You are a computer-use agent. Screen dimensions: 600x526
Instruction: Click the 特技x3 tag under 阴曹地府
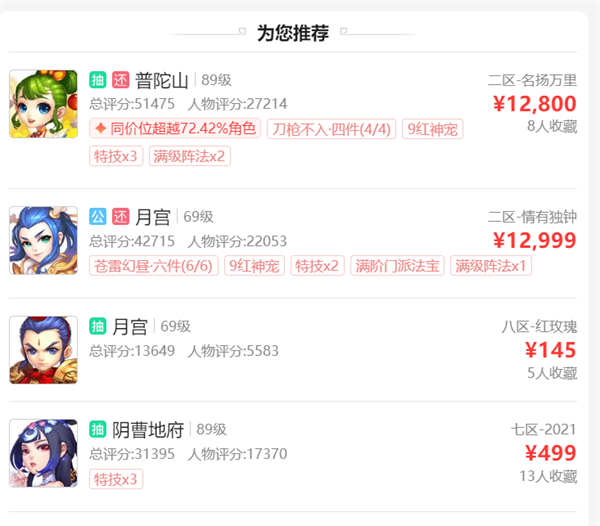(116, 479)
